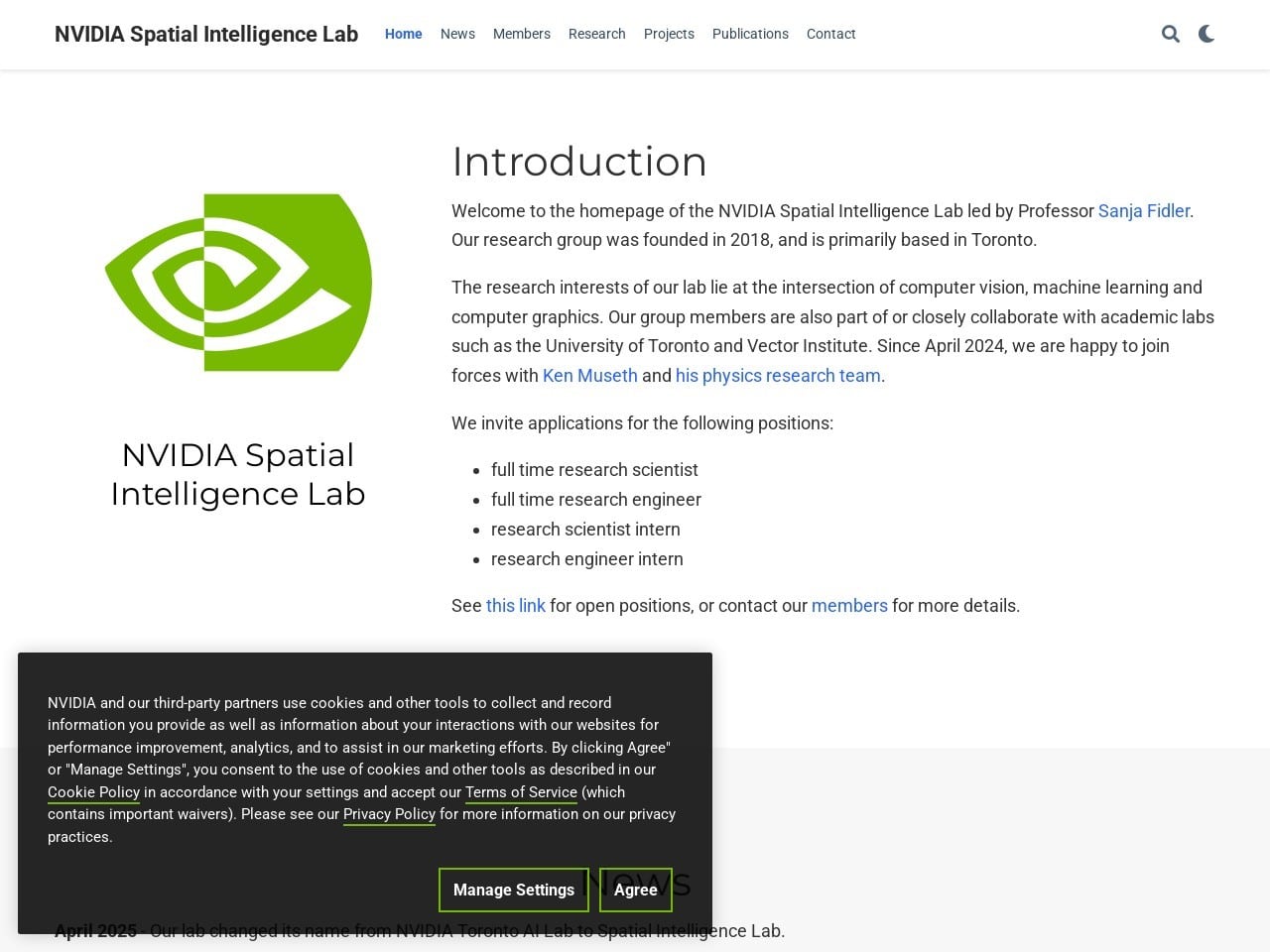Toggle dark mode with the moon icon

pos(1206,33)
